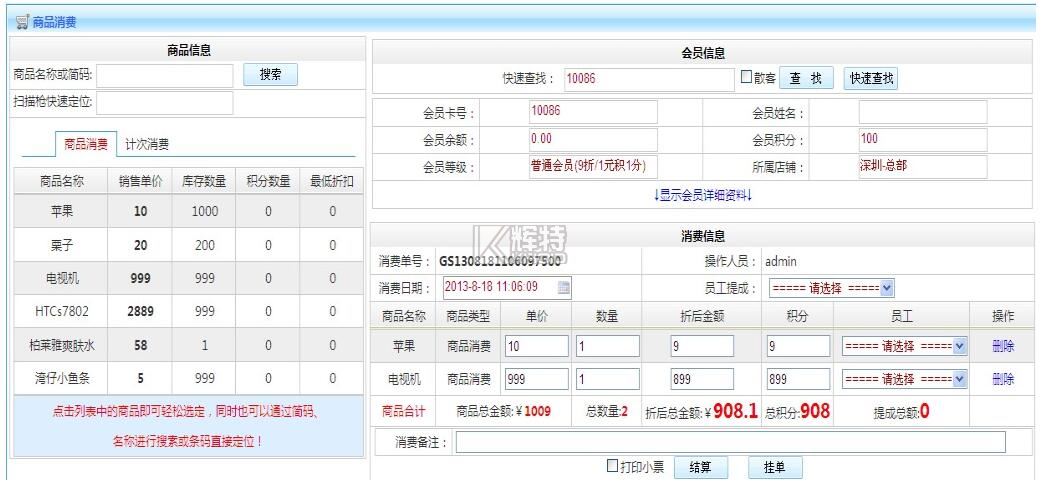Delete the 电视机 row via 删除 link

(1002, 379)
